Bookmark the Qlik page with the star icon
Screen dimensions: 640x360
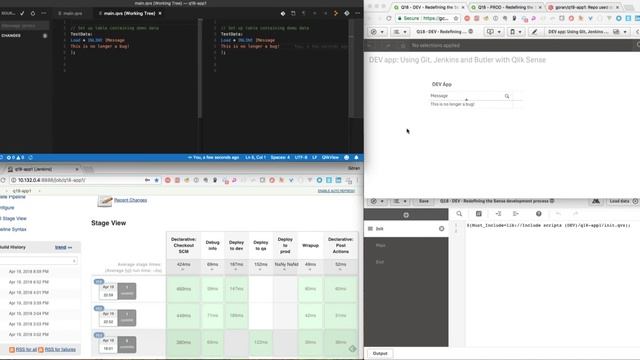[x=456, y=18]
